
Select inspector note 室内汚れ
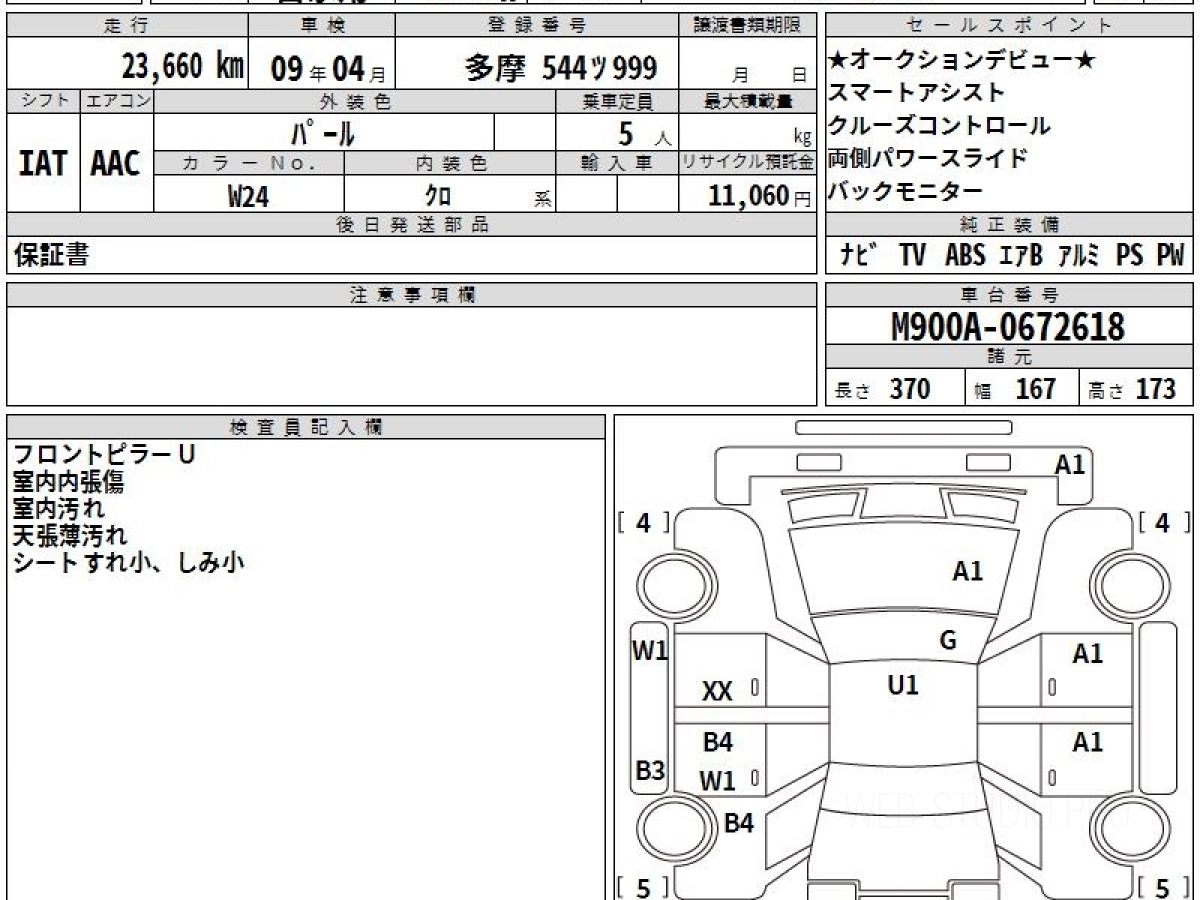click(x=58, y=509)
